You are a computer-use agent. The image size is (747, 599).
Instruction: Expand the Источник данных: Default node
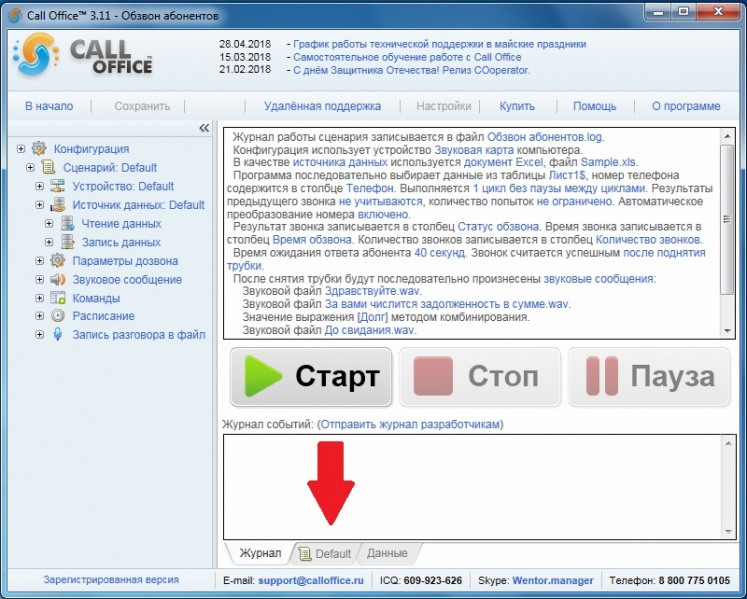click(x=40, y=205)
